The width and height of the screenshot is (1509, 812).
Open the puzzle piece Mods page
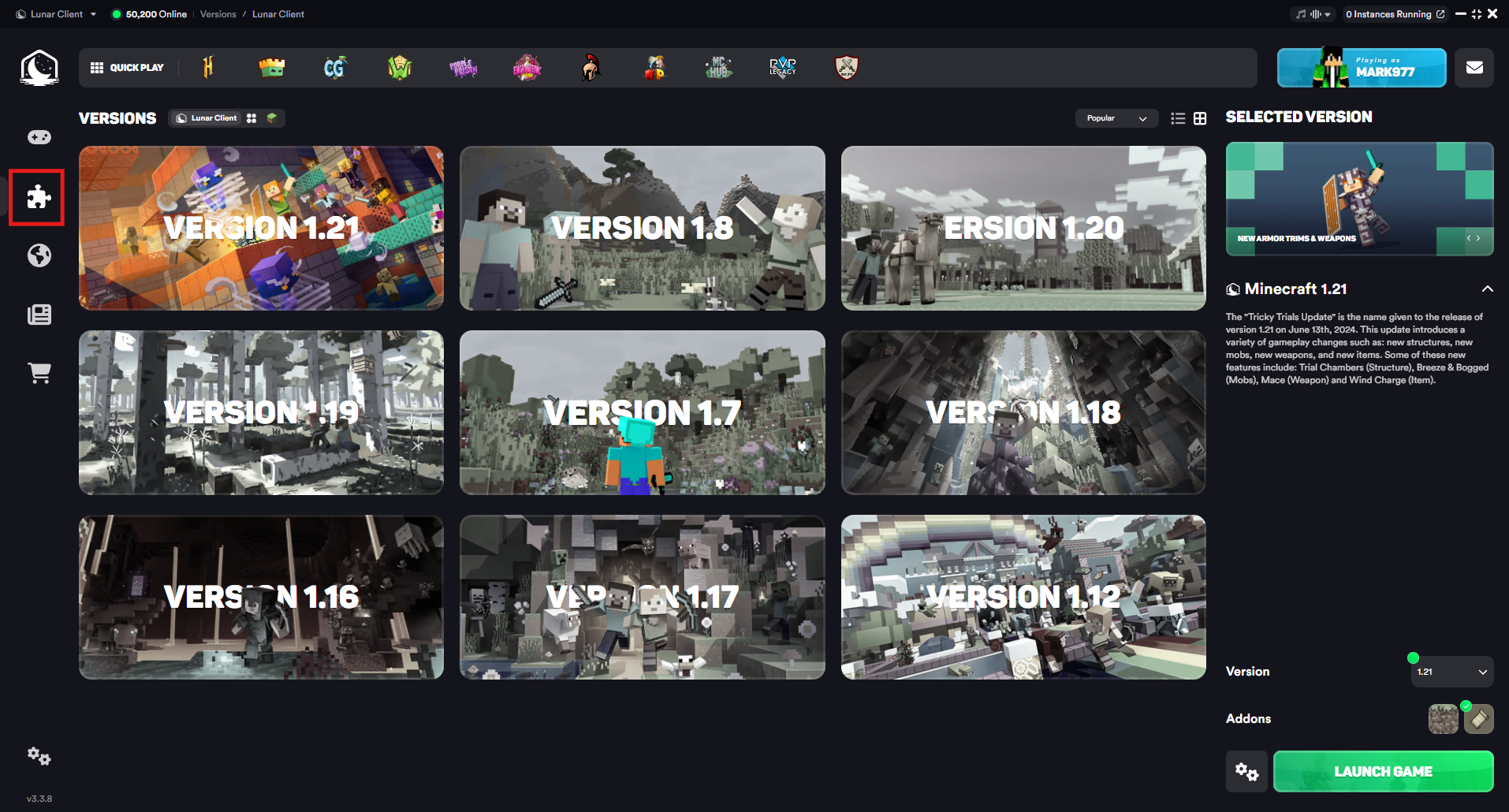[x=39, y=196]
